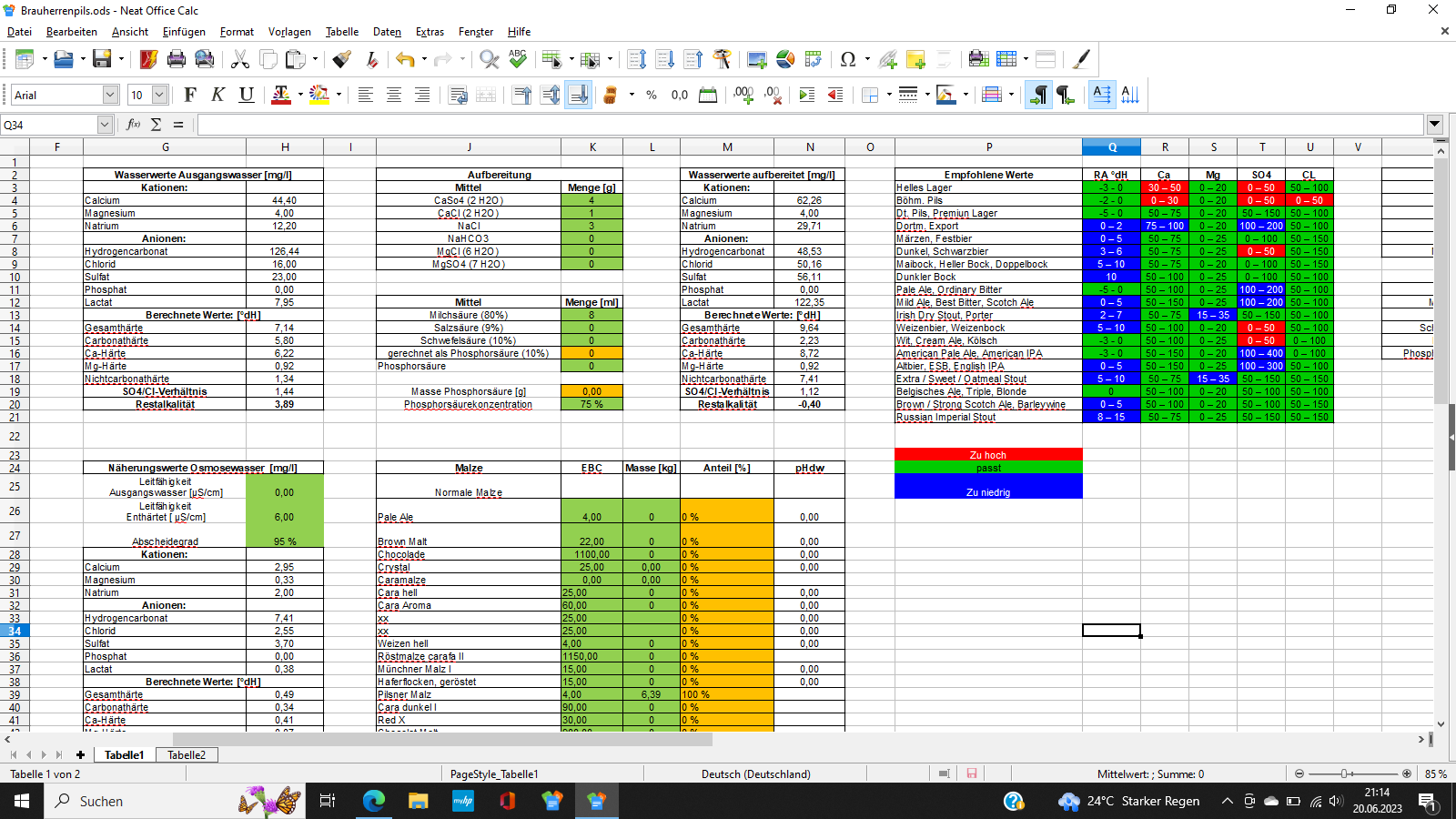Click the Clone Formatting paintbrush icon
Viewport: 1456px width, 819px height.
(341, 60)
